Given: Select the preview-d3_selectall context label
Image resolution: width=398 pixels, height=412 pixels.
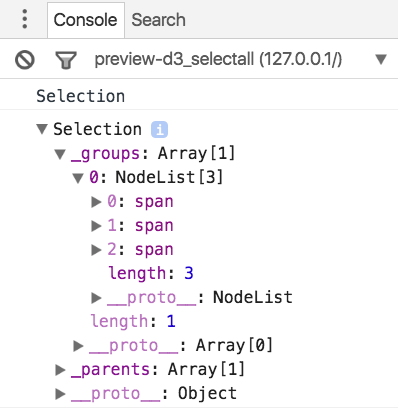Looking at the screenshot, I should 218,60.
